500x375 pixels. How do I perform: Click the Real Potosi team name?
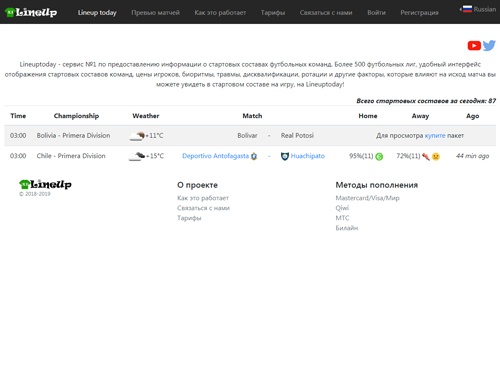tap(297, 136)
